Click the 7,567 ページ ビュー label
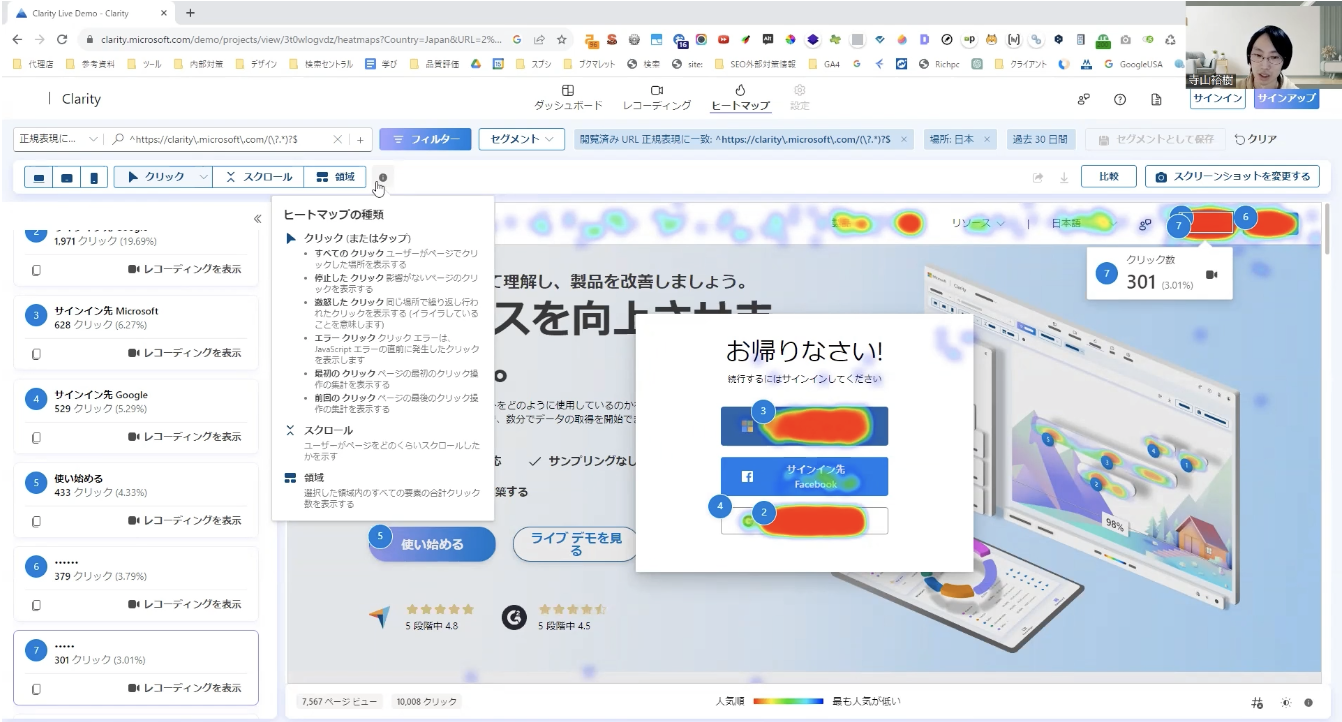The height and width of the screenshot is (722, 1342). [x=341, y=703]
